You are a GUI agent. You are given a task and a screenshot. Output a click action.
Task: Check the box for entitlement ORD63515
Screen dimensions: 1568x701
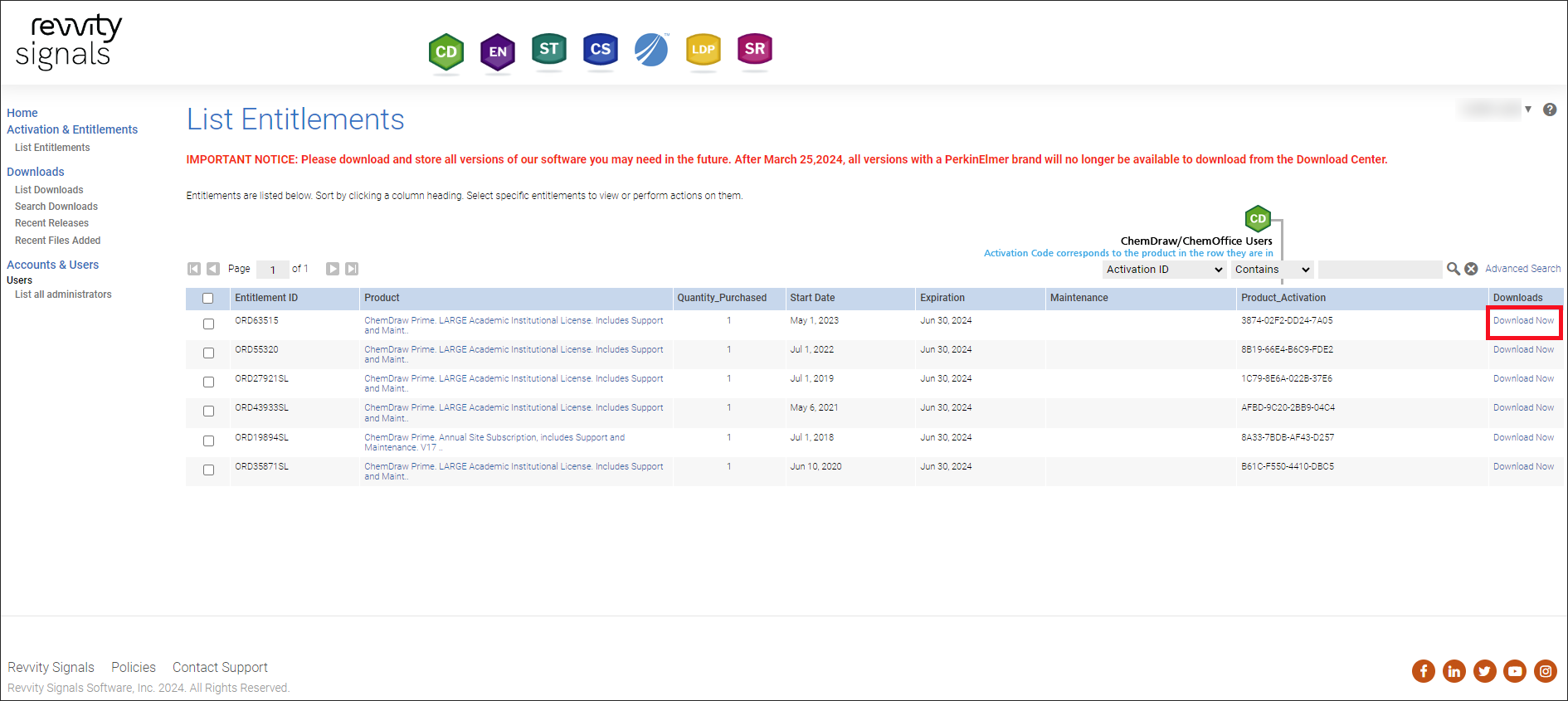[209, 324]
